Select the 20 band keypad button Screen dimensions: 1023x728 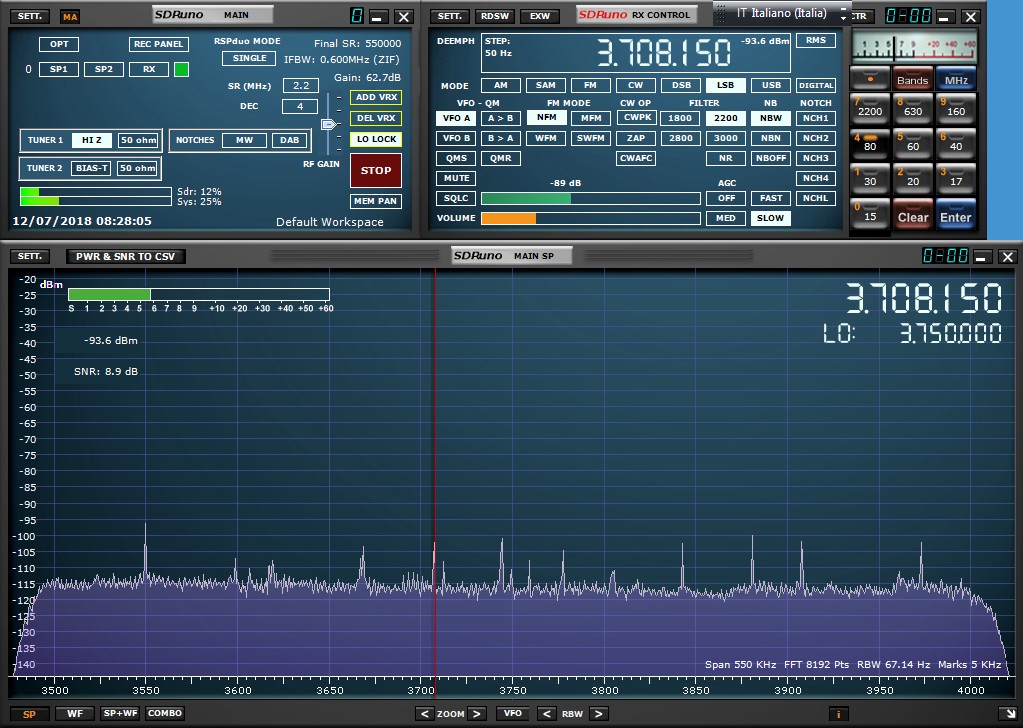point(913,179)
